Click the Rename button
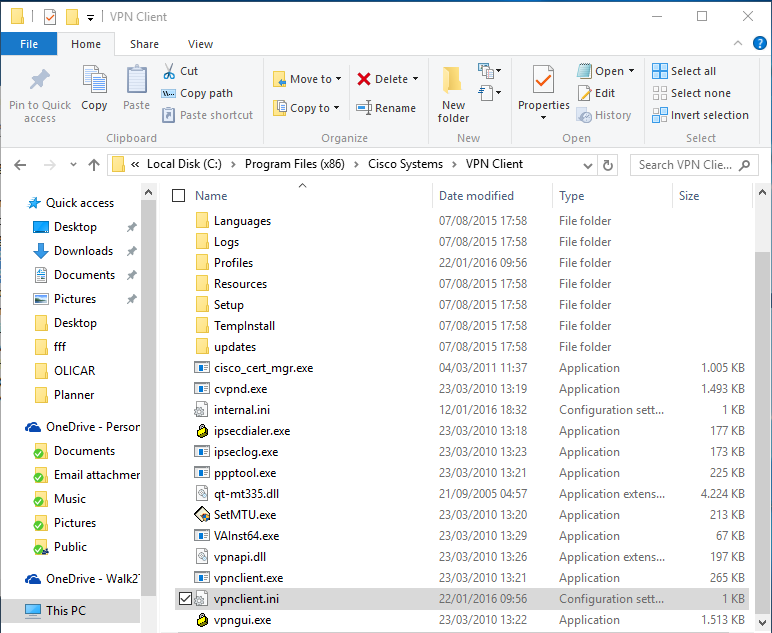772x633 pixels. click(x=386, y=108)
